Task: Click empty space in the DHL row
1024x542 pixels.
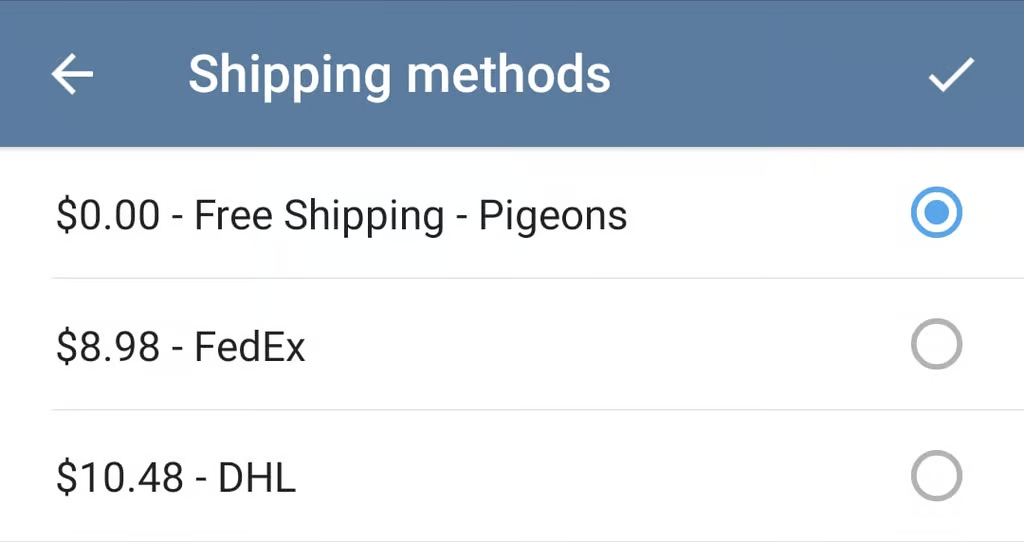Action: (x=600, y=478)
